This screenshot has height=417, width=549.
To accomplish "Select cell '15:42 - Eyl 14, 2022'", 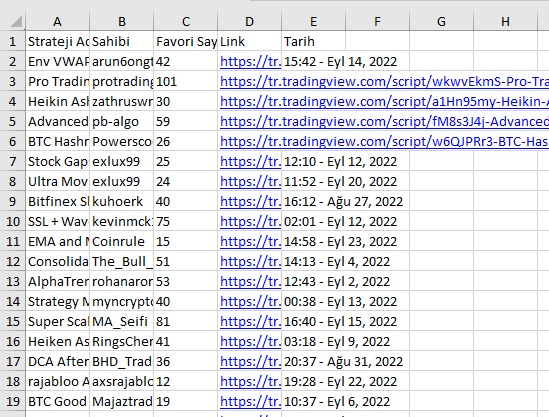I will coord(340,62).
